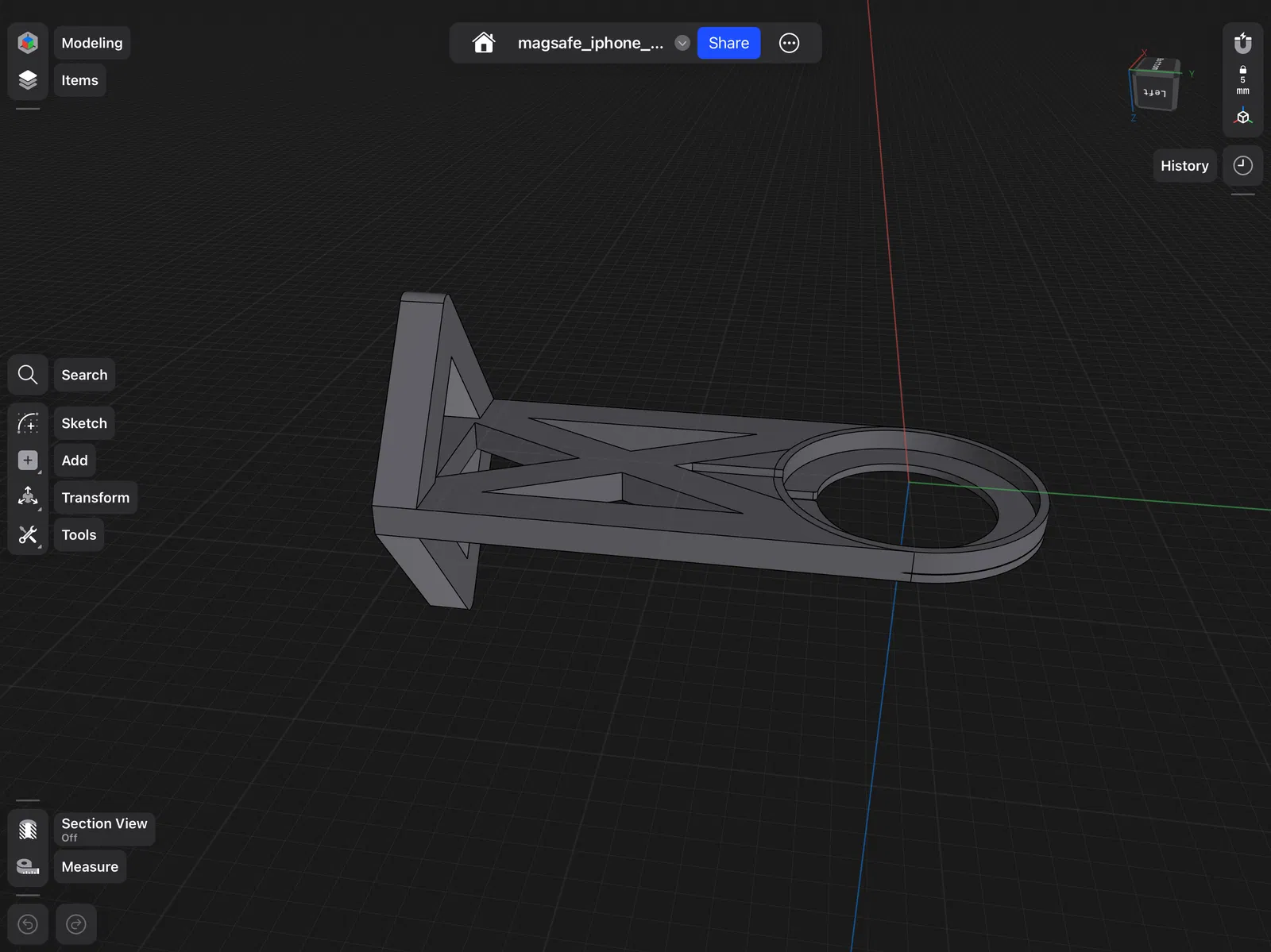This screenshot has width=1271, height=952.
Task: Open the Add menu label
Action: (75, 461)
